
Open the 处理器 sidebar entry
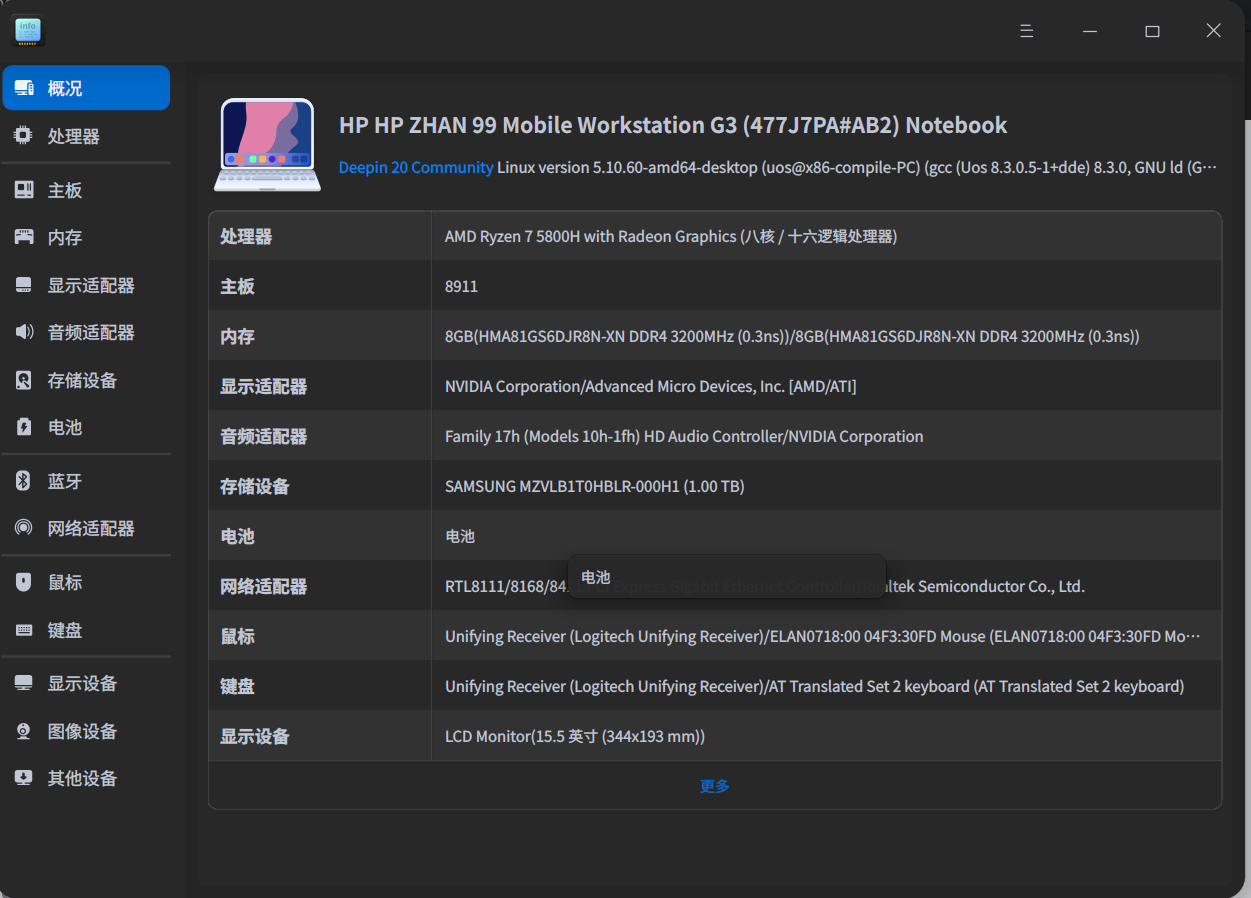86,136
